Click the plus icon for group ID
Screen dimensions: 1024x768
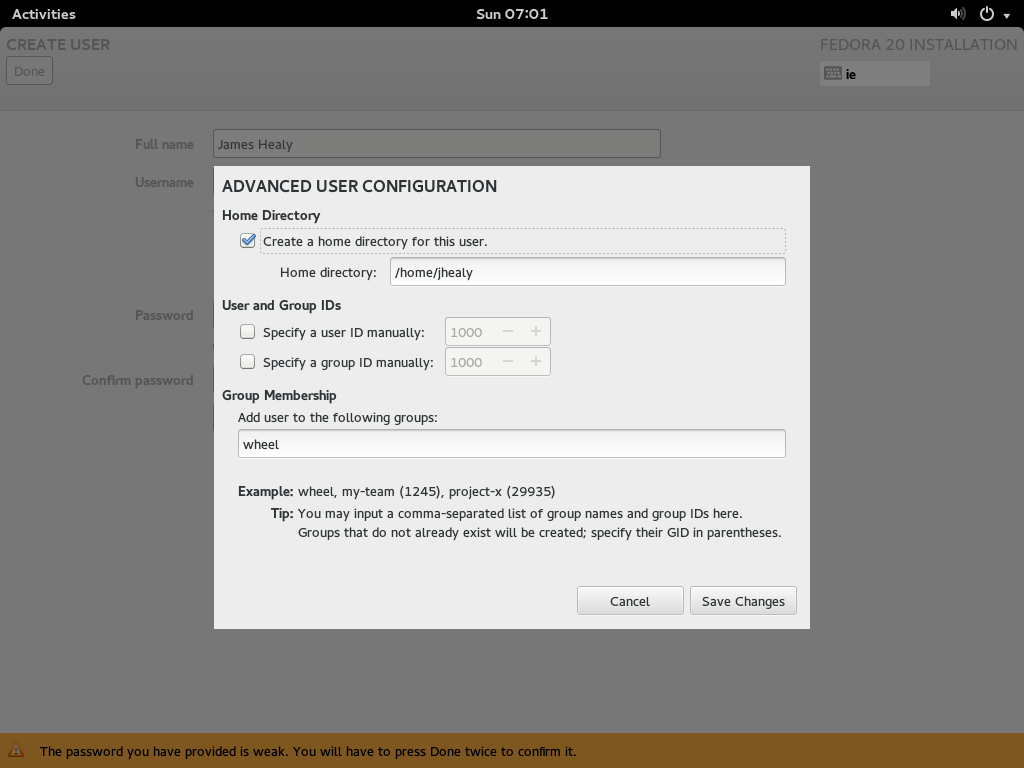tap(536, 362)
